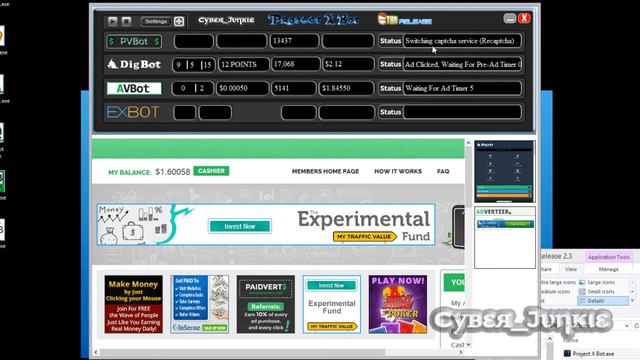Click the Project X Bot.exe file icon
640x360 pixels.
click(x=567, y=353)
